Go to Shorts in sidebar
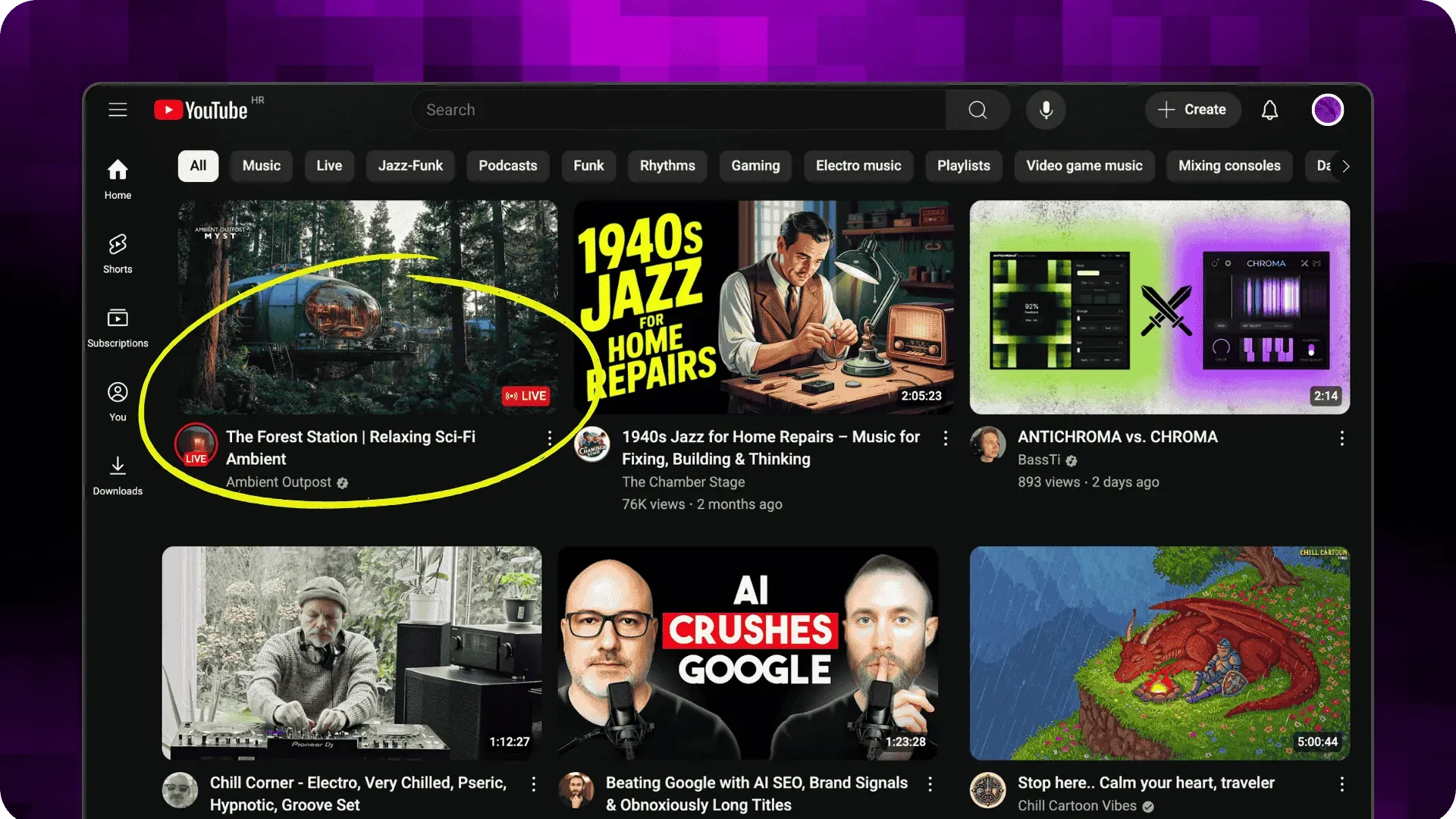This screenshot has height=819, width=1456. (118, 254)
